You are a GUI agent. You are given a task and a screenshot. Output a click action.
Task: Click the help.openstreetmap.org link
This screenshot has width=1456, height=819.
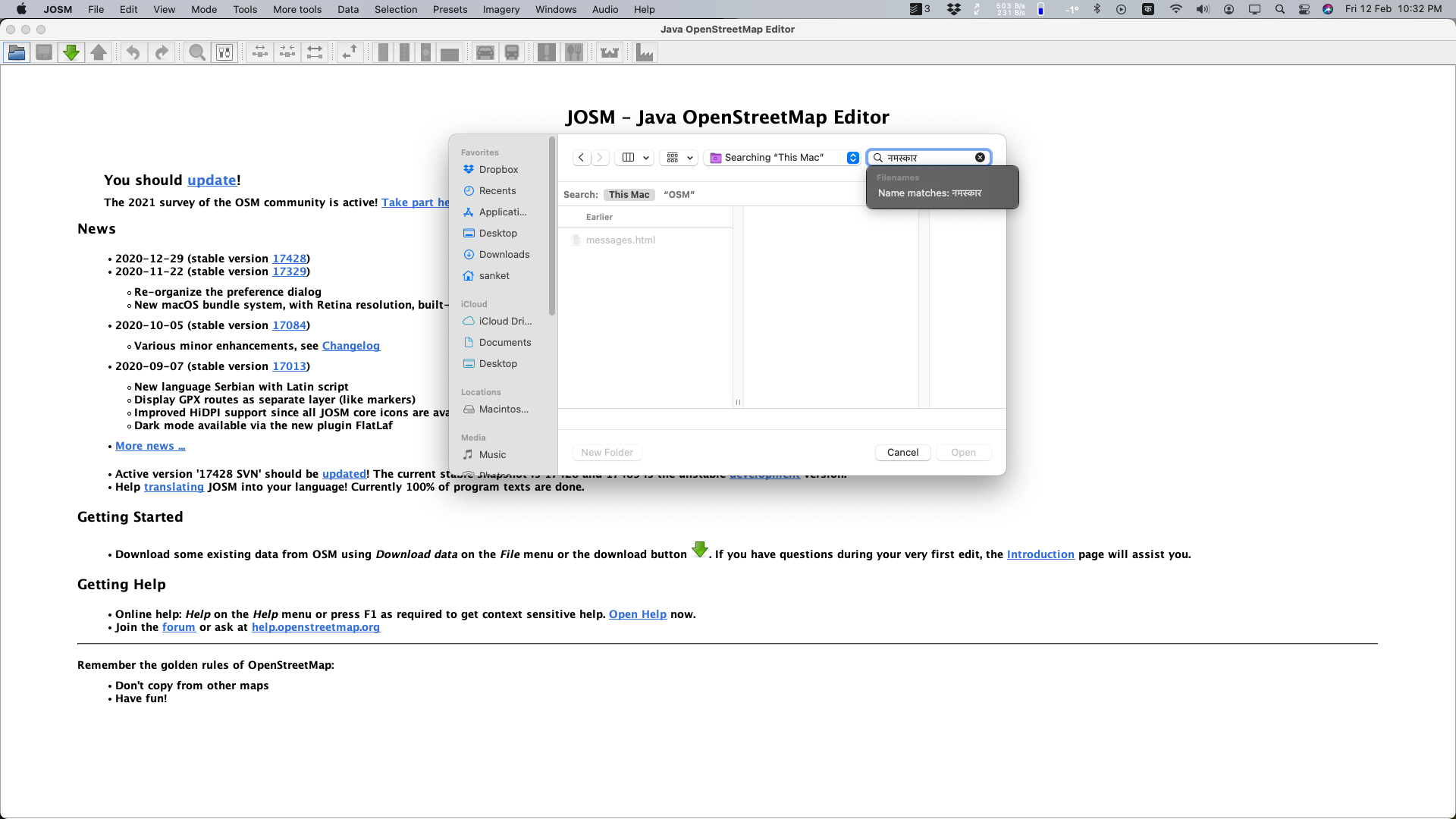(x=315, y=627)
